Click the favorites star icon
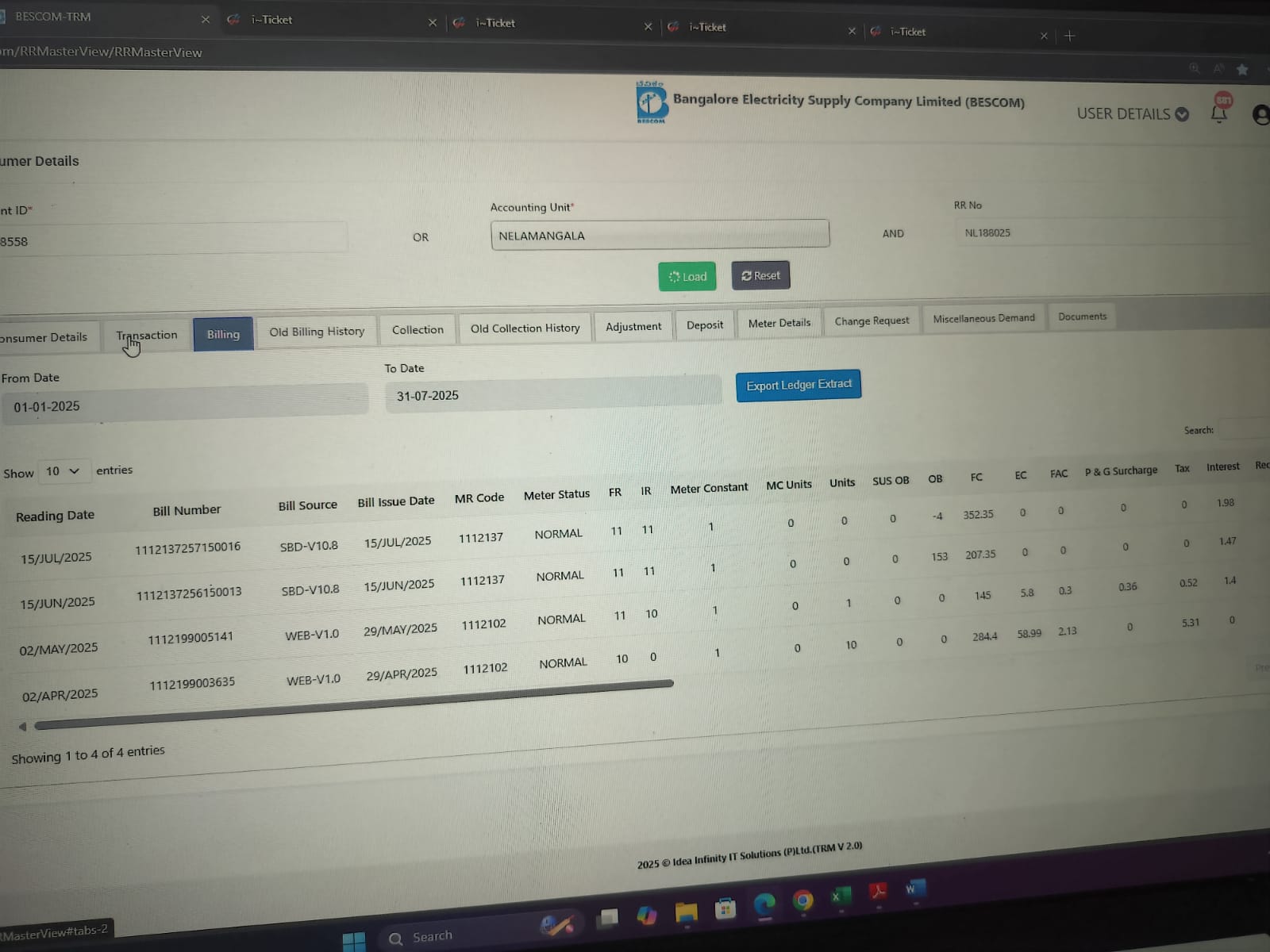Screen dimensions: 1270x952 tap(1242, 70)
